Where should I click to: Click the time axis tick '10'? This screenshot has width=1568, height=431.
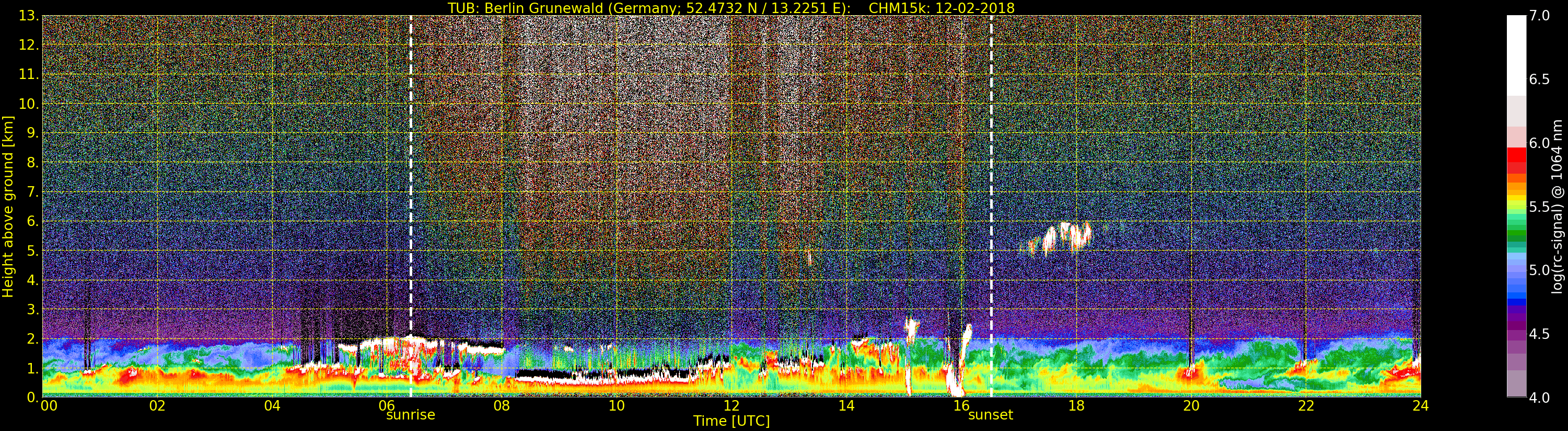pos(617,405)
